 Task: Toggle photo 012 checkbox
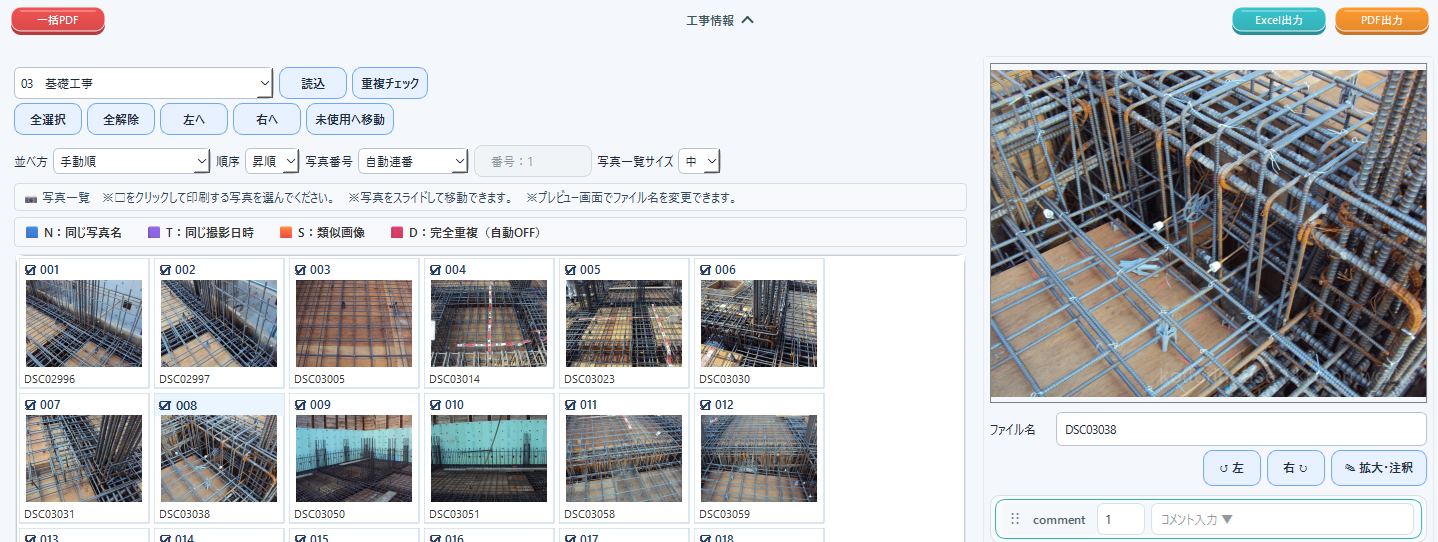tap(705, 404)
